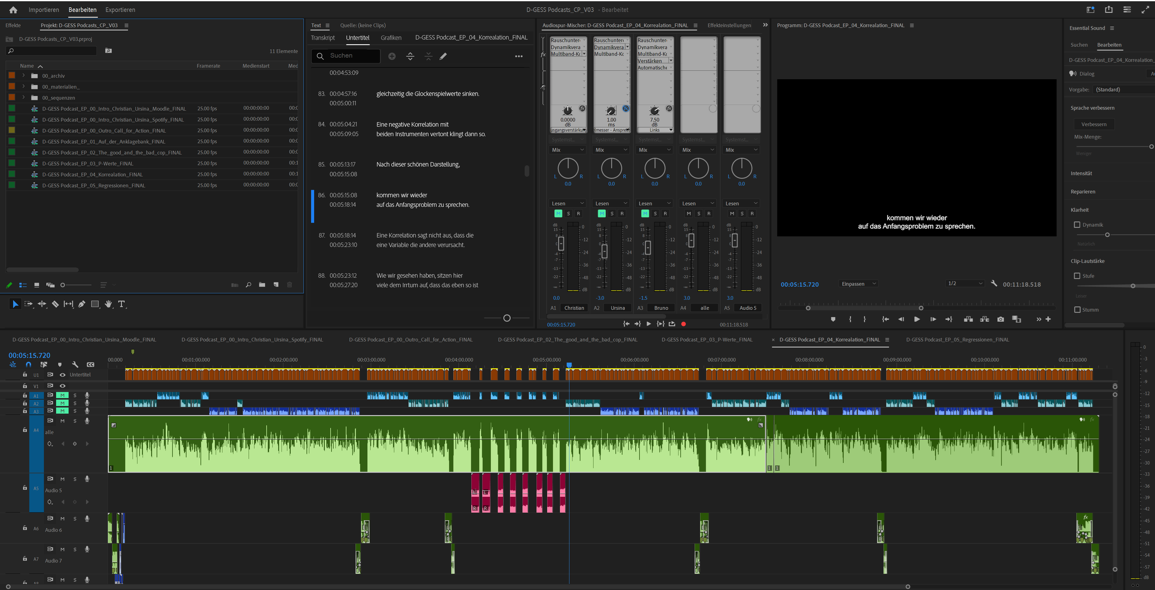The height and width of the screenshot is (590, 1155).
Task: Select the Selection (arrow) tool
Action: [x=15, y=303]
